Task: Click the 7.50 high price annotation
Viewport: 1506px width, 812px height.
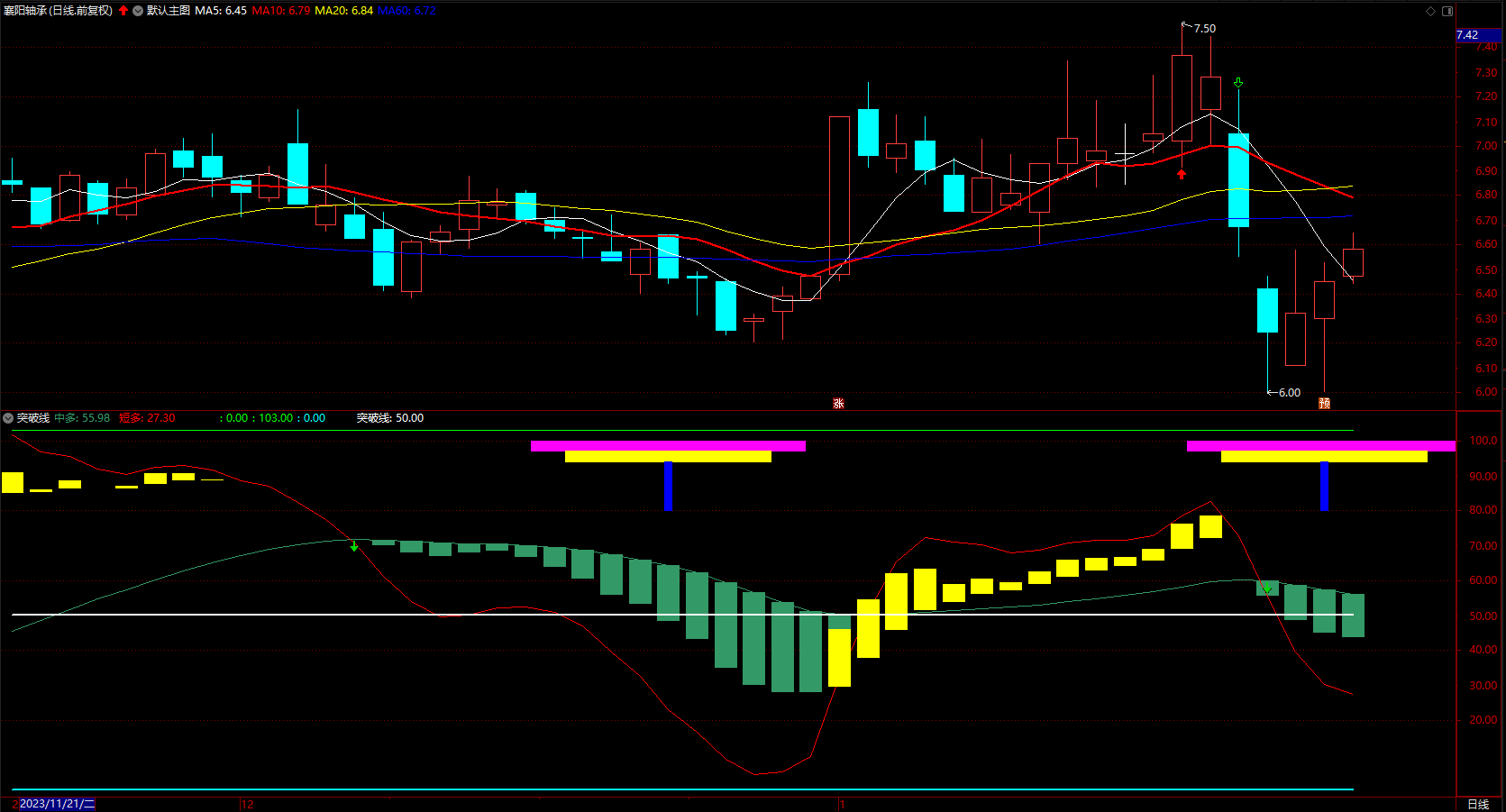Action: coord(1205,29)
